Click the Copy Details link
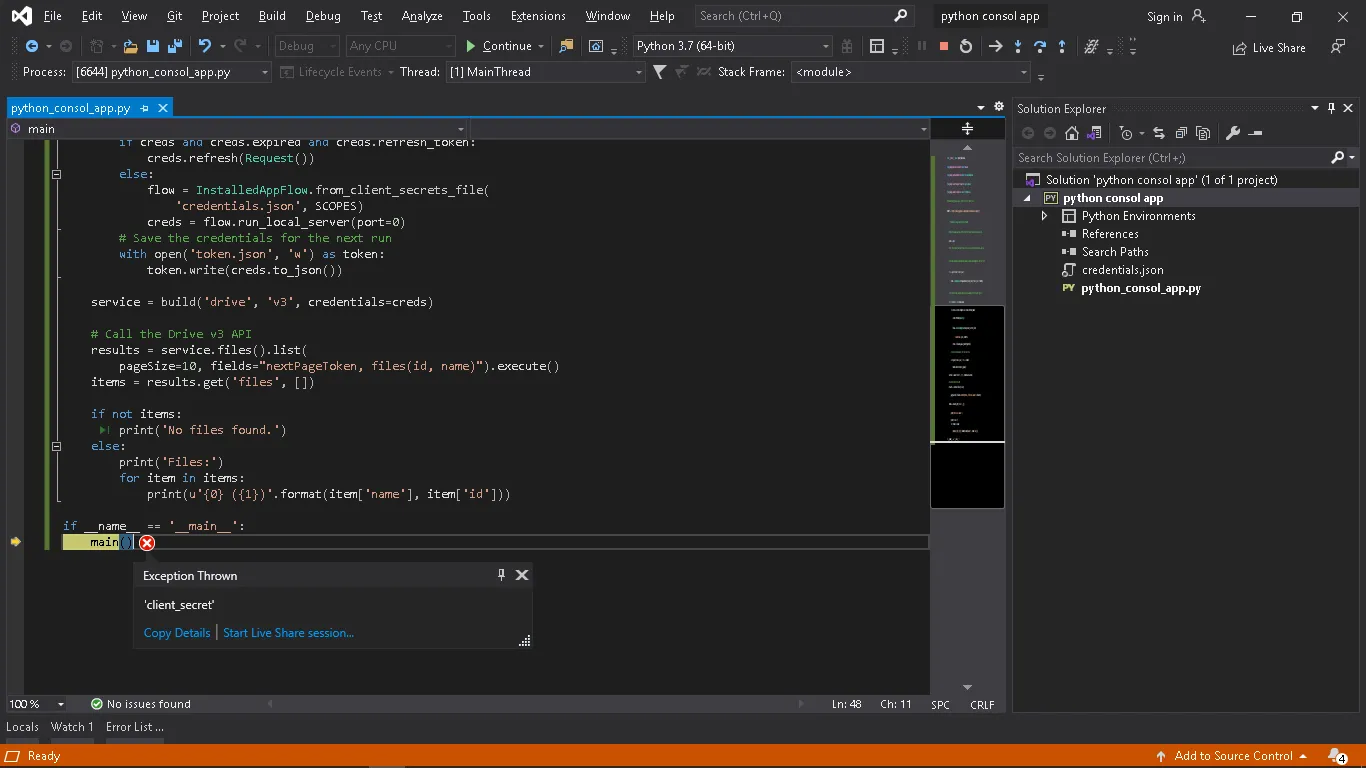This screenshot has height=768, width=1366. tap(177, 633)
